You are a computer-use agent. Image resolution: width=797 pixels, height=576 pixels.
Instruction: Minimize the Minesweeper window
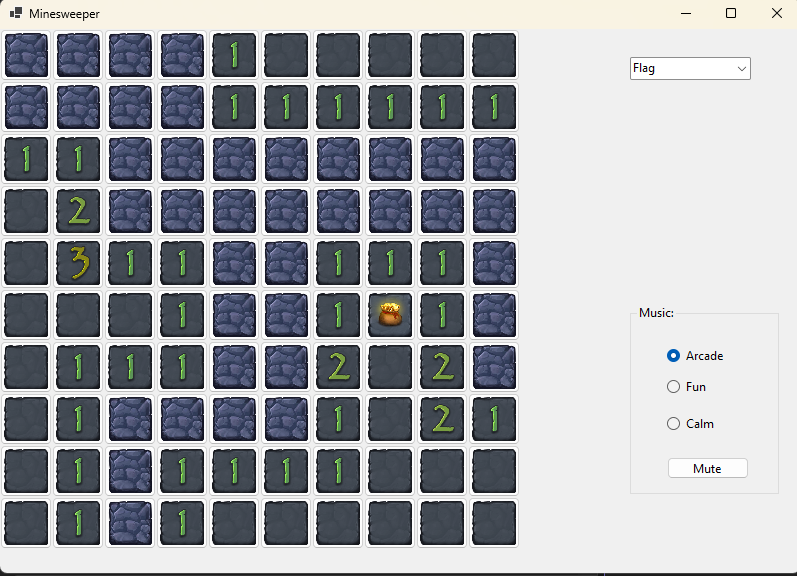point(686,13)
